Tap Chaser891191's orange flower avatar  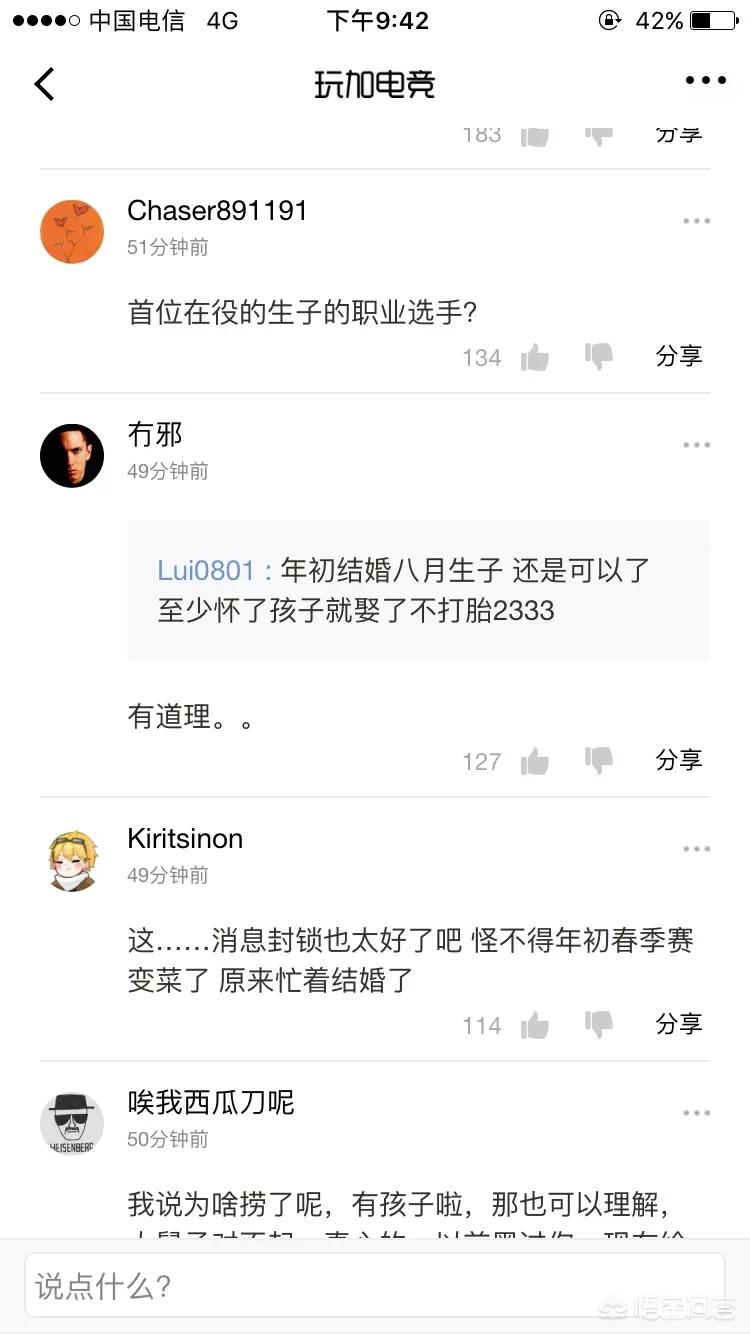[72, 232]
